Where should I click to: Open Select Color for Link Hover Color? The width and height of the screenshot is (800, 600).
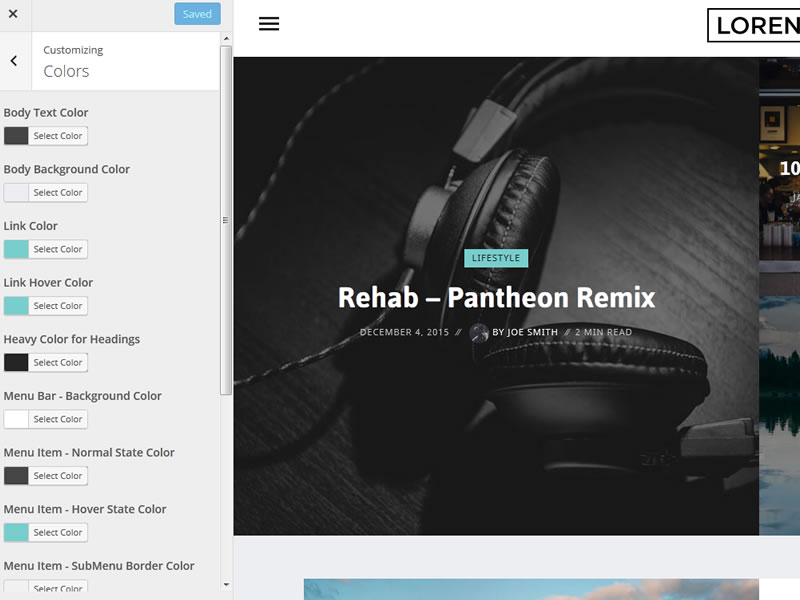click(x=57, y=306)
